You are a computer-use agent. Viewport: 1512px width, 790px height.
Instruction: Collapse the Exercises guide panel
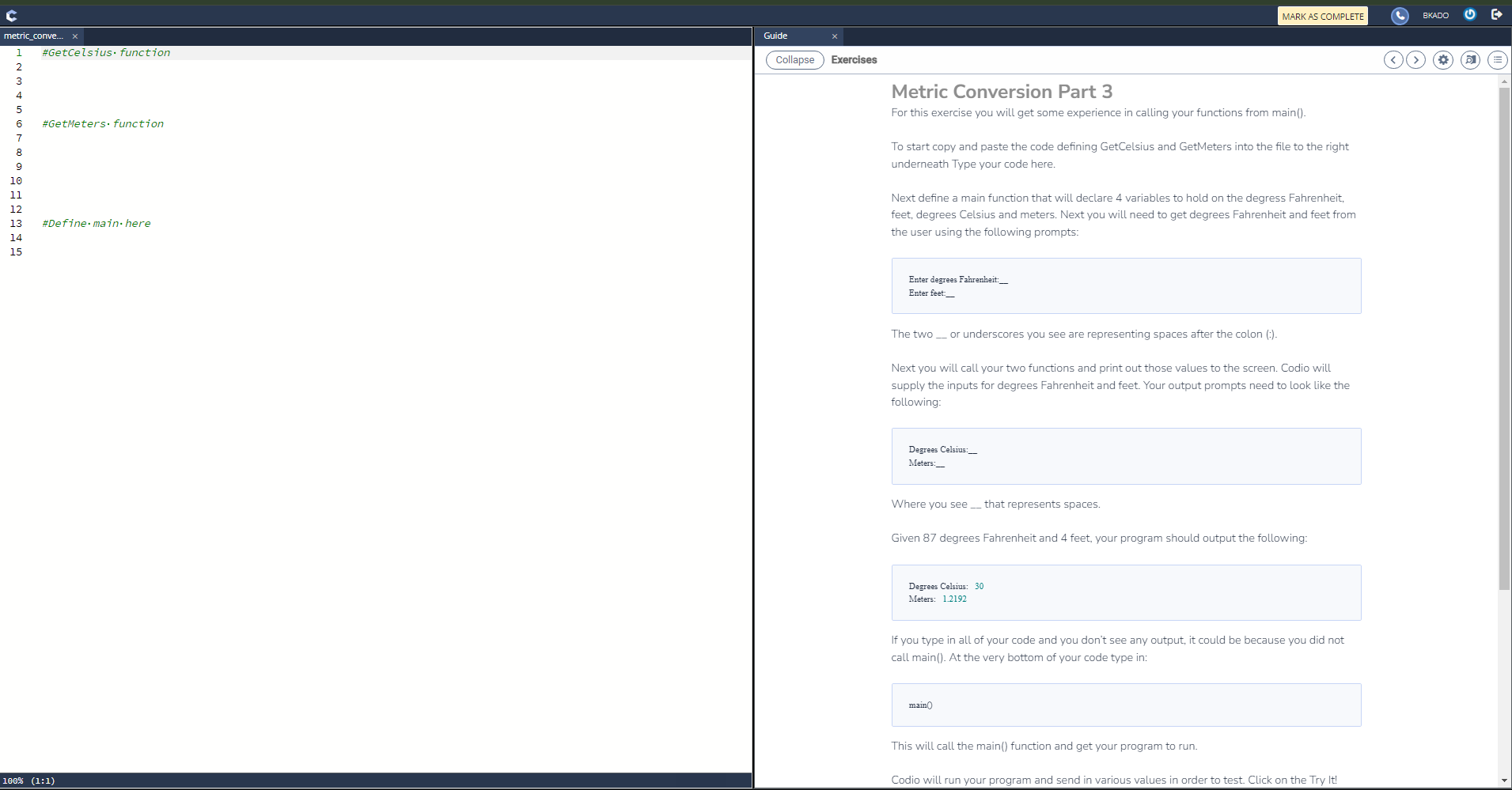[x=794, y=59]
